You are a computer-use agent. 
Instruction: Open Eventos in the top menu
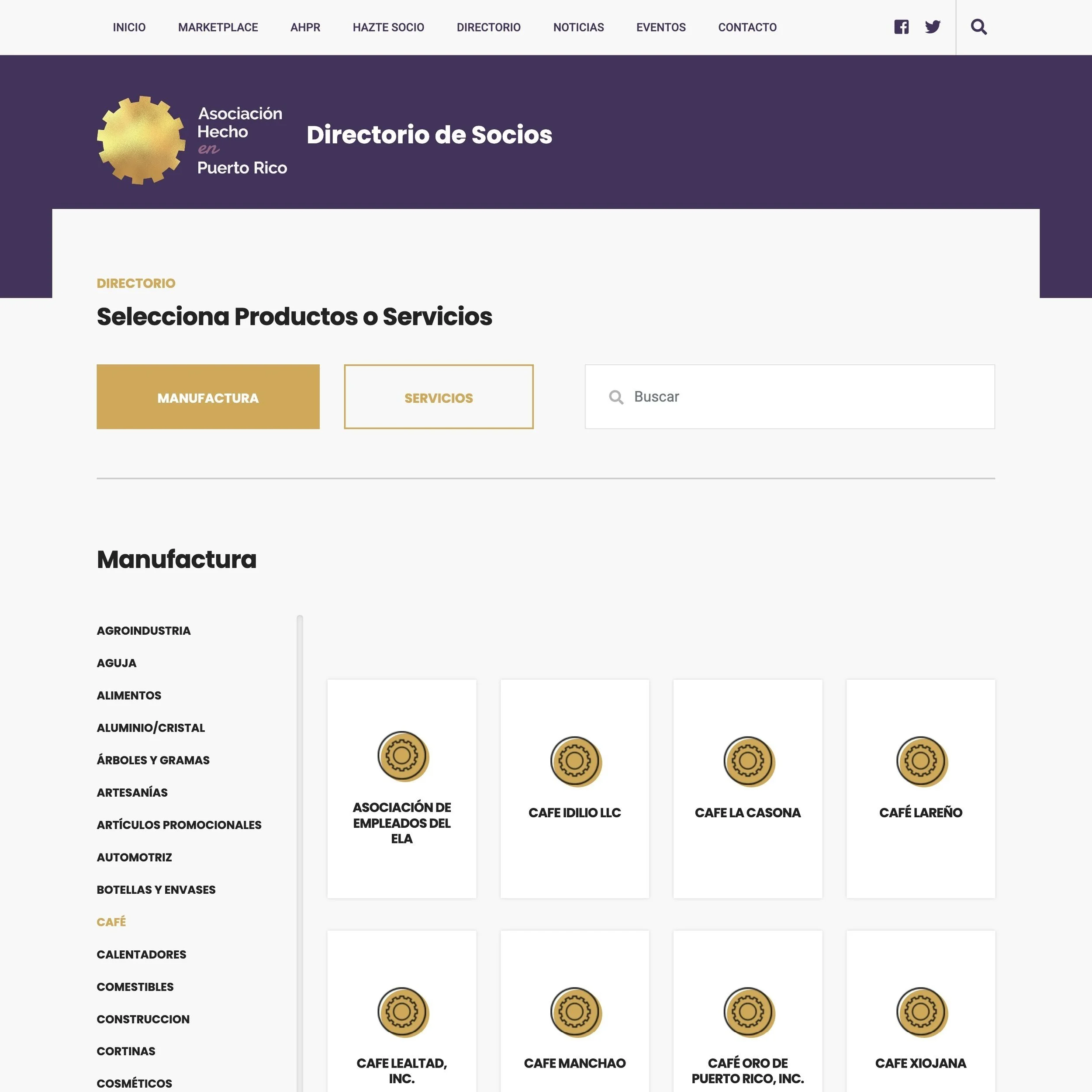coord(661,27)
